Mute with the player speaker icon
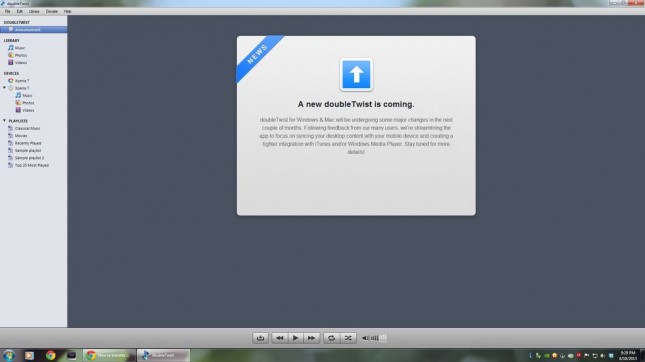The height and width of the screenshot is (362, 645). (365, 338)
